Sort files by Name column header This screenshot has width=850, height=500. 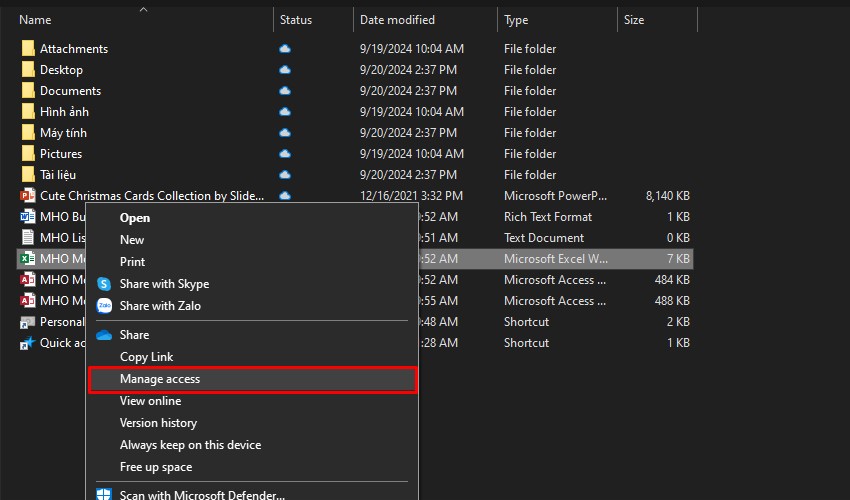coord(35,20)
